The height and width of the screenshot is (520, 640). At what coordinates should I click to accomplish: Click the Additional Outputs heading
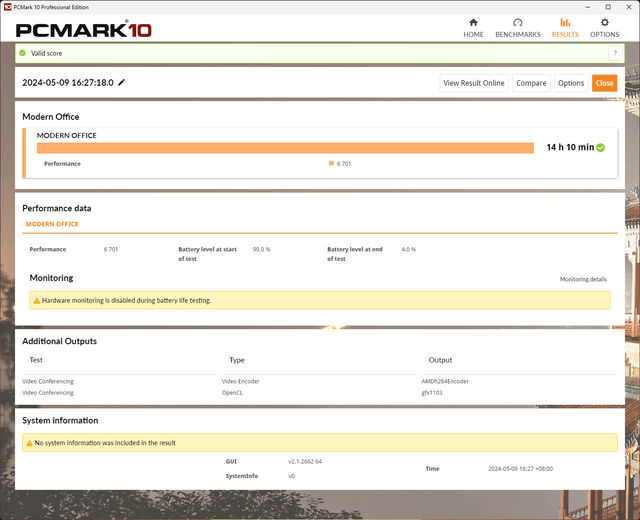pyautogui.click(x=60, y=341)
